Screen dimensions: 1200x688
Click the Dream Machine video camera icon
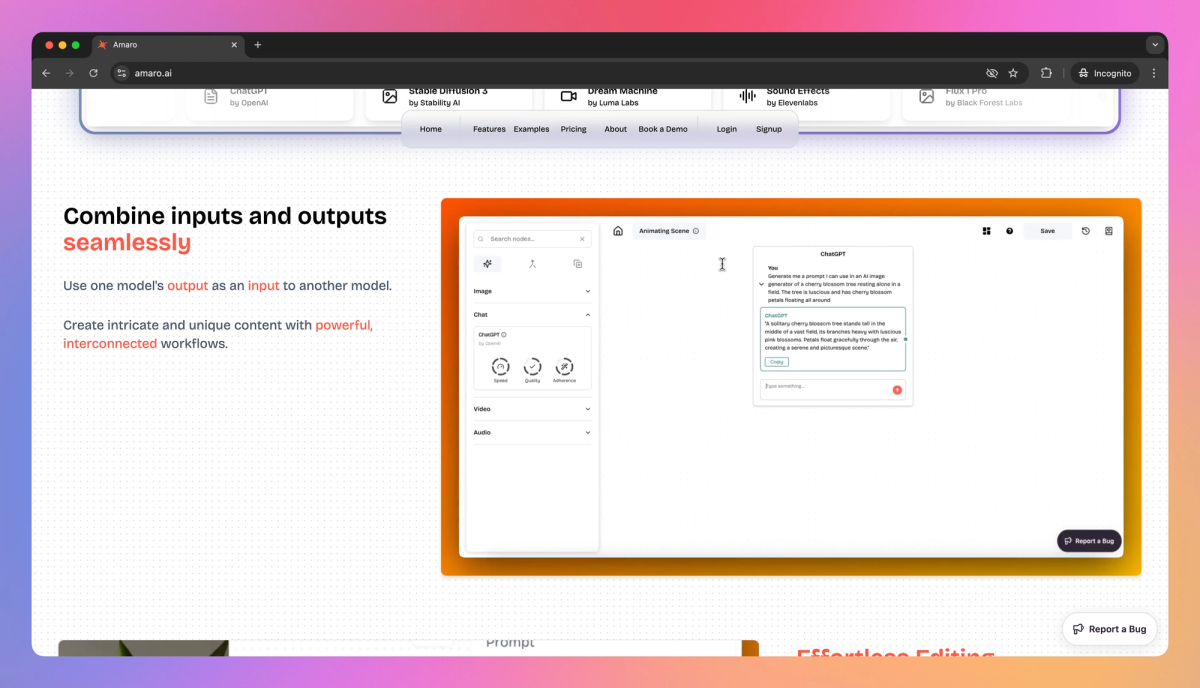(x=569, y=96)
